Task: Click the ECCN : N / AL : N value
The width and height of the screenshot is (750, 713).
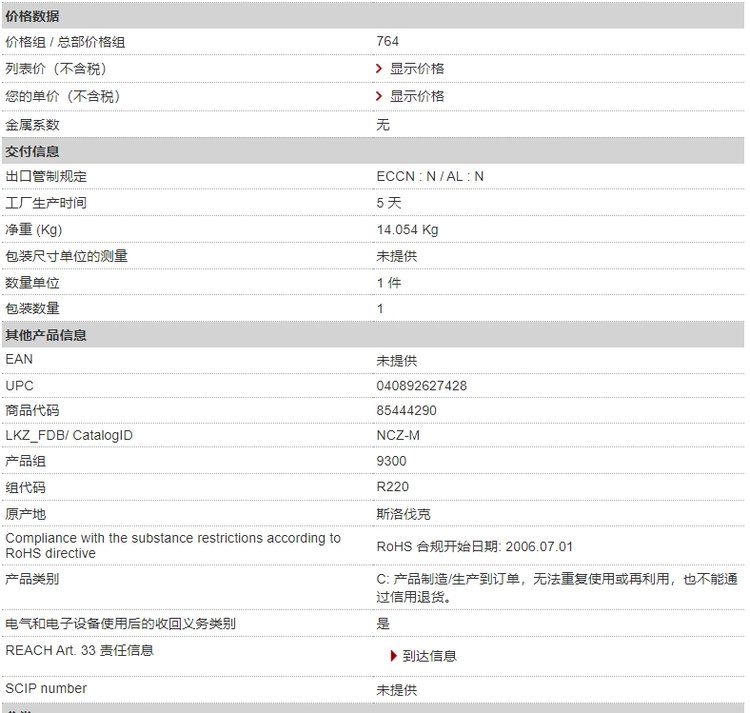Action: (x=430, y=176)
